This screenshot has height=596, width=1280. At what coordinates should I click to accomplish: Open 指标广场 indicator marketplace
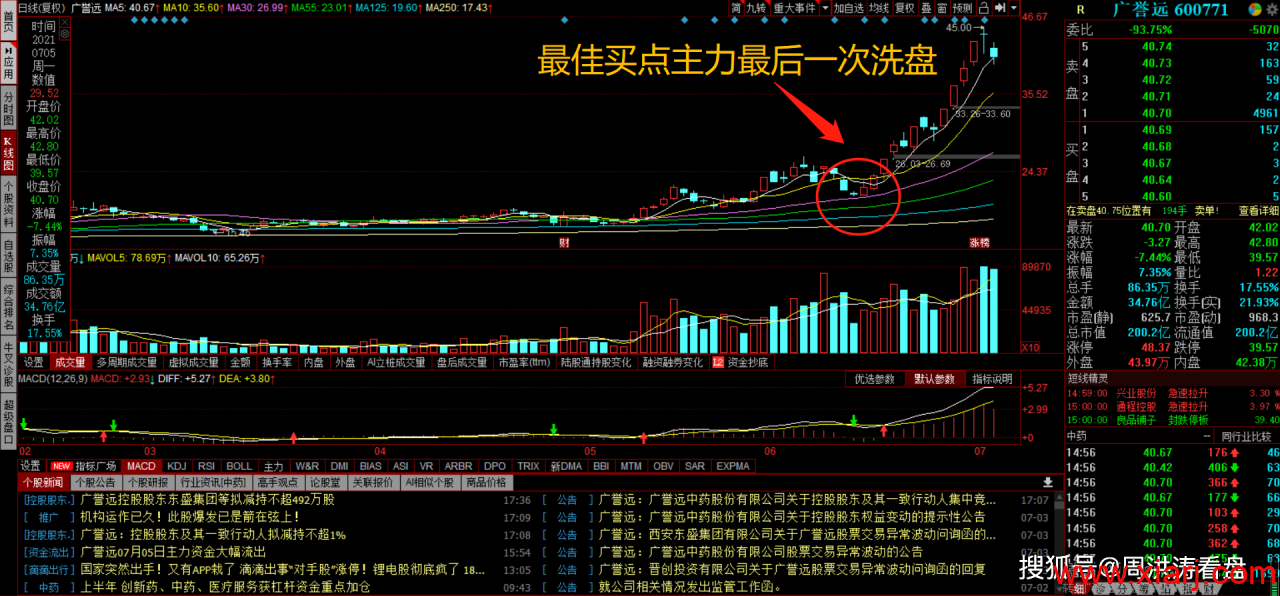(96, 466)
